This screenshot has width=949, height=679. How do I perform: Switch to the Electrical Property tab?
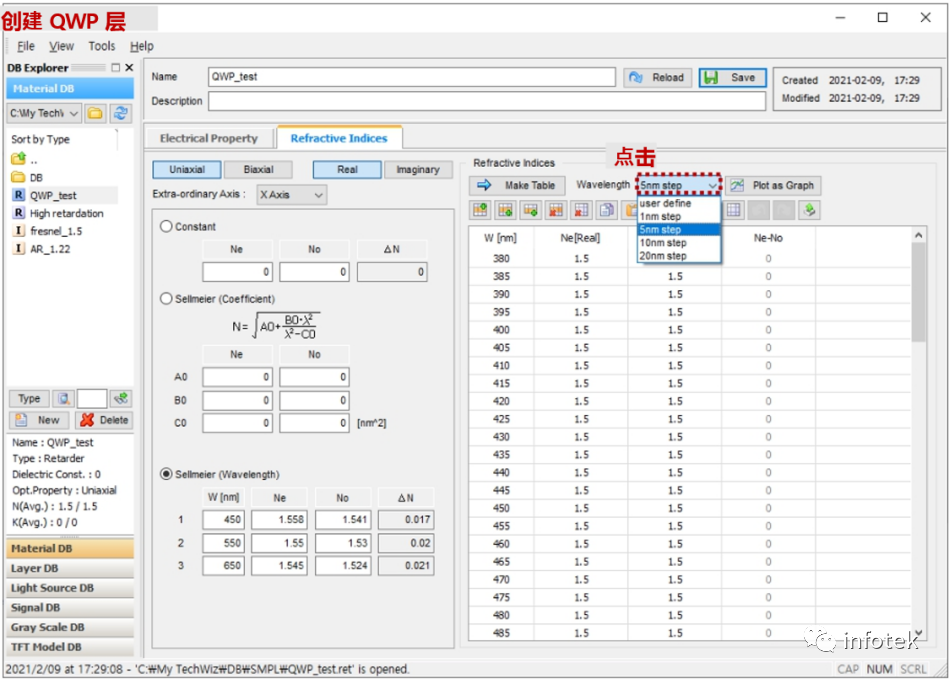click(x=209, y=139)
